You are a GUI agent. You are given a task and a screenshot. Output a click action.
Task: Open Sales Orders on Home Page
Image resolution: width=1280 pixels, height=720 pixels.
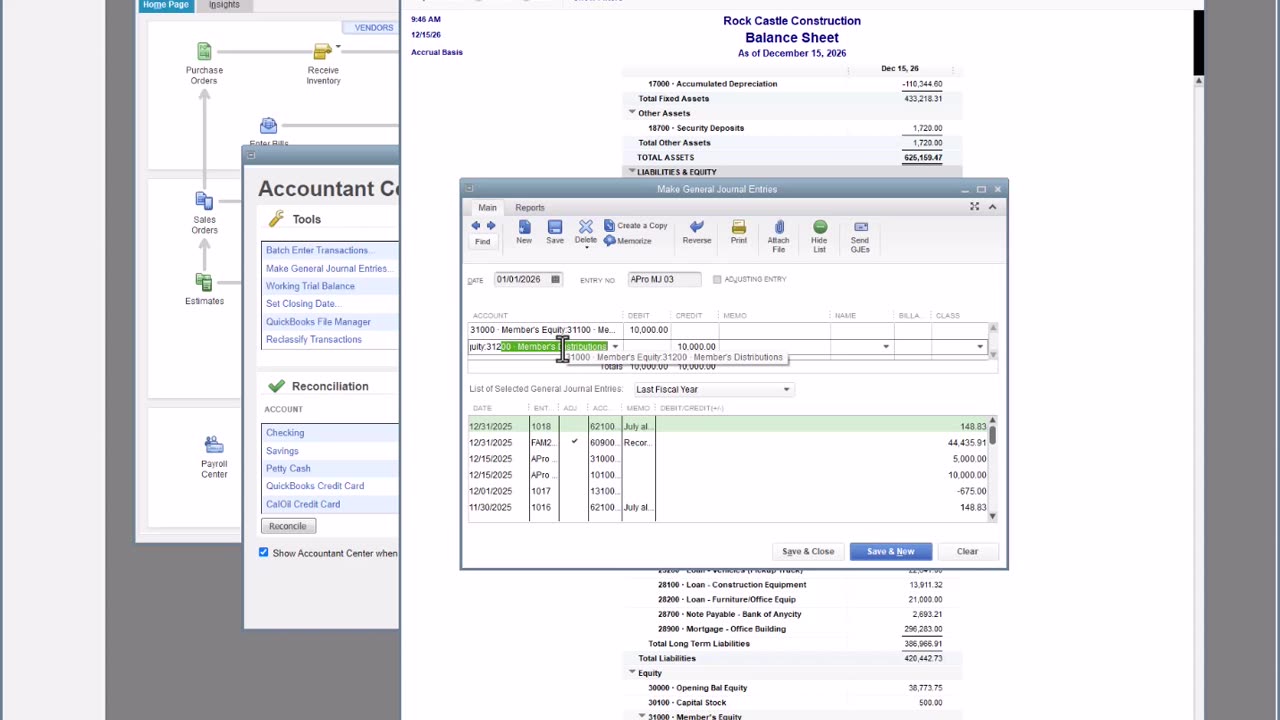point(204,213)
